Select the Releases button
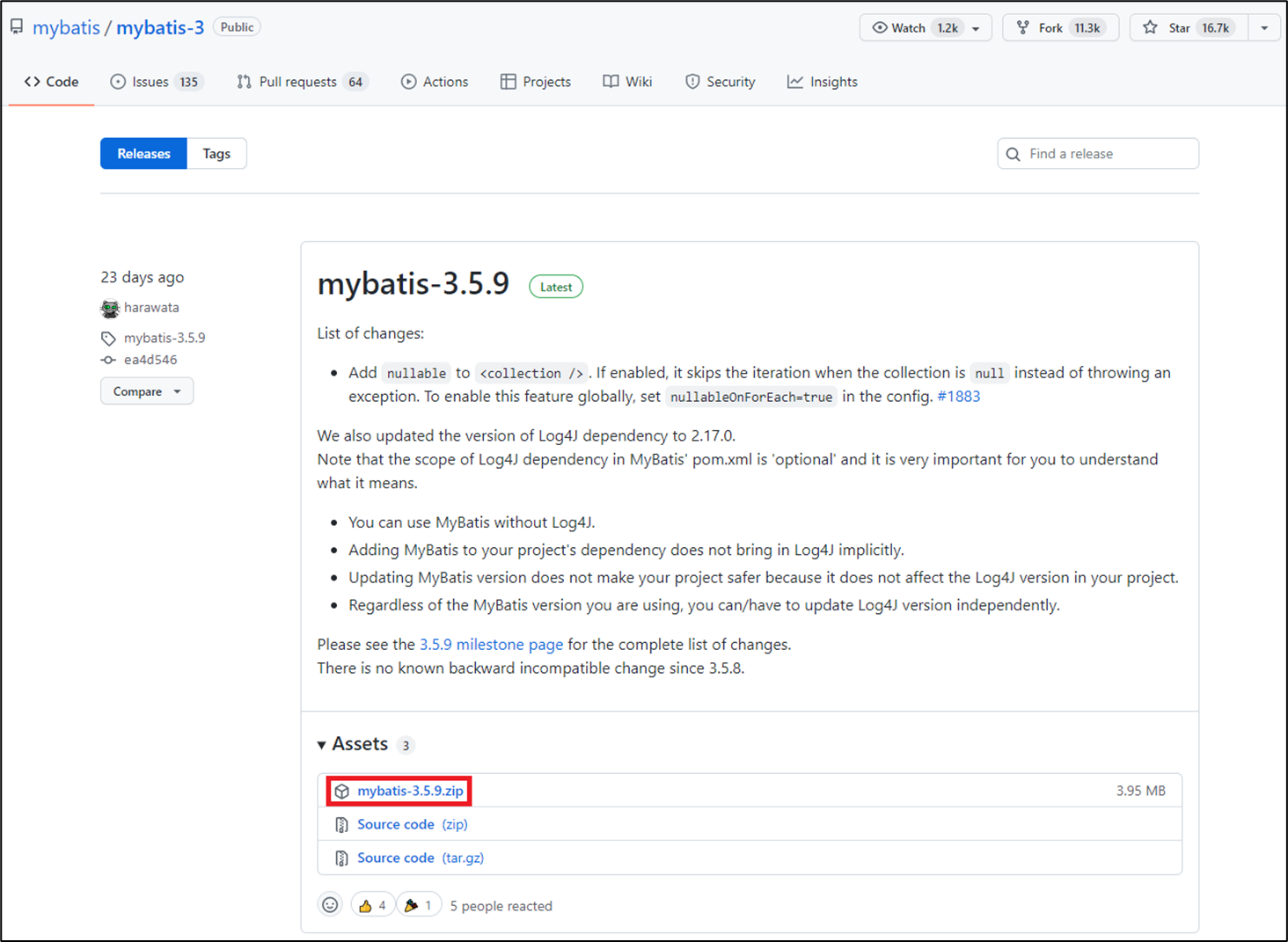The width and height of the screenshot is (1288, 942). [x=143, y=154]
